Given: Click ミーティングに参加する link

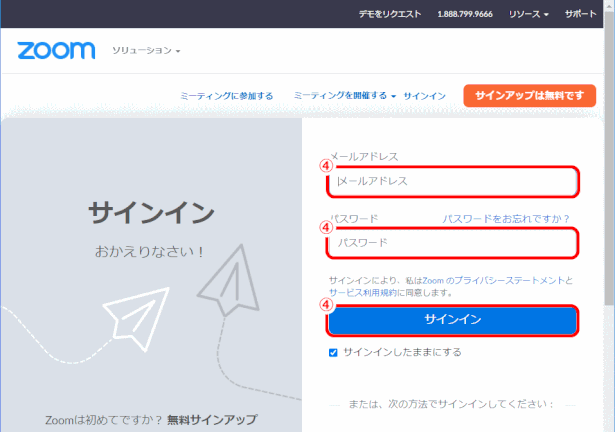Looking at the screenshot, I should pyautogui.click(x=227, y=96).
